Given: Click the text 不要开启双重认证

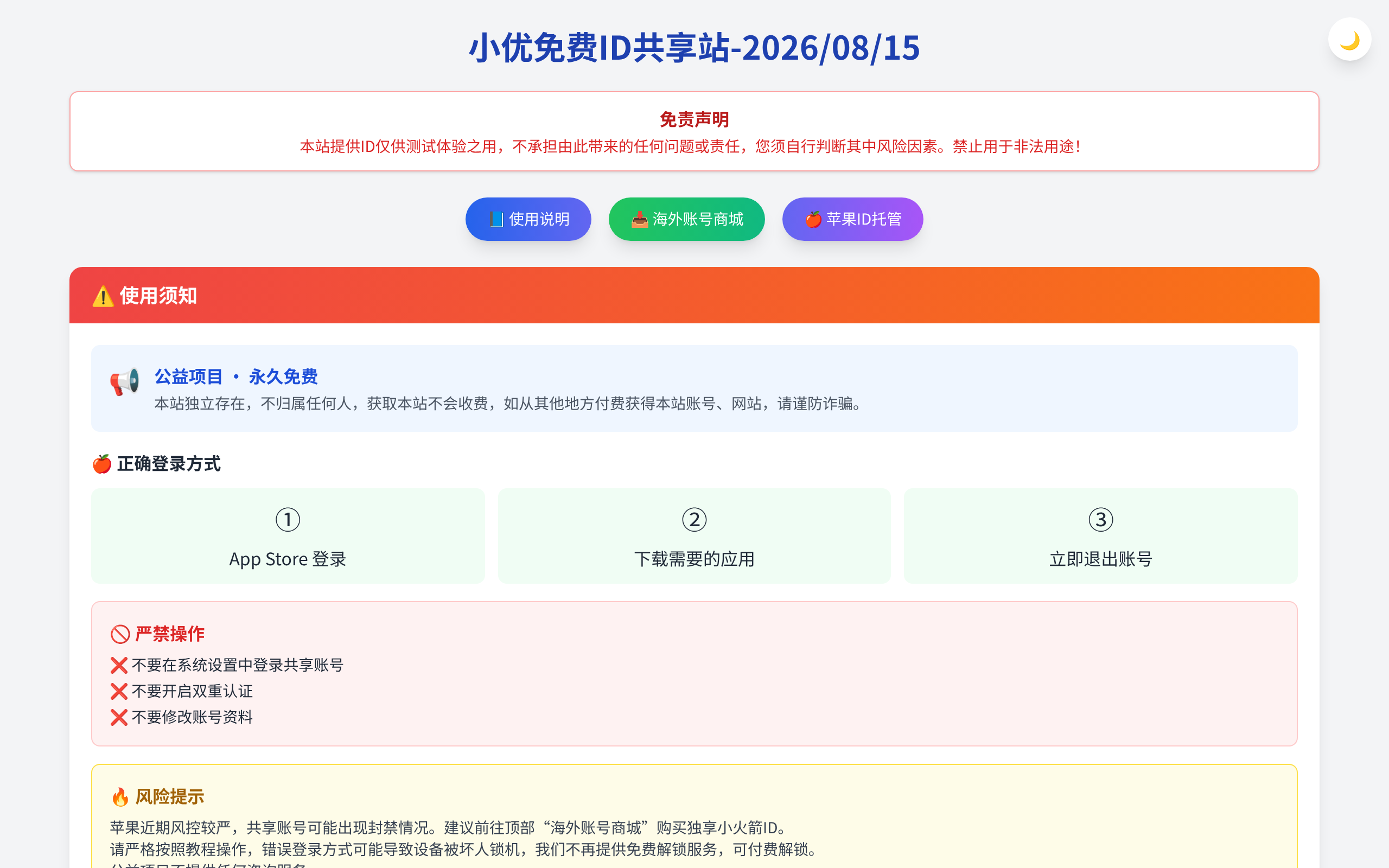Looking at the screenshot, I should click(192, 691).
